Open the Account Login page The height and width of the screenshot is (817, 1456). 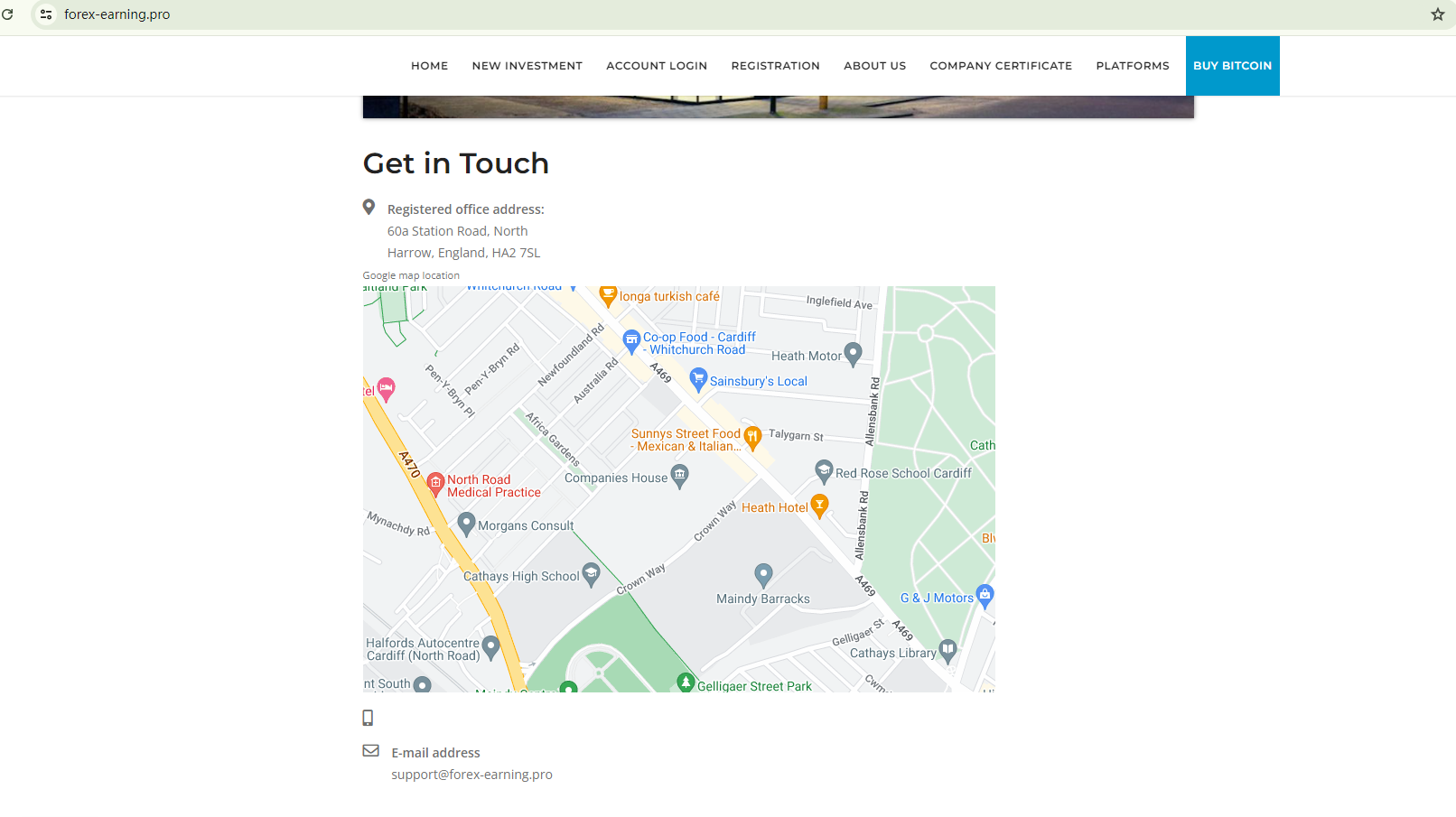[x=657, y=66]
